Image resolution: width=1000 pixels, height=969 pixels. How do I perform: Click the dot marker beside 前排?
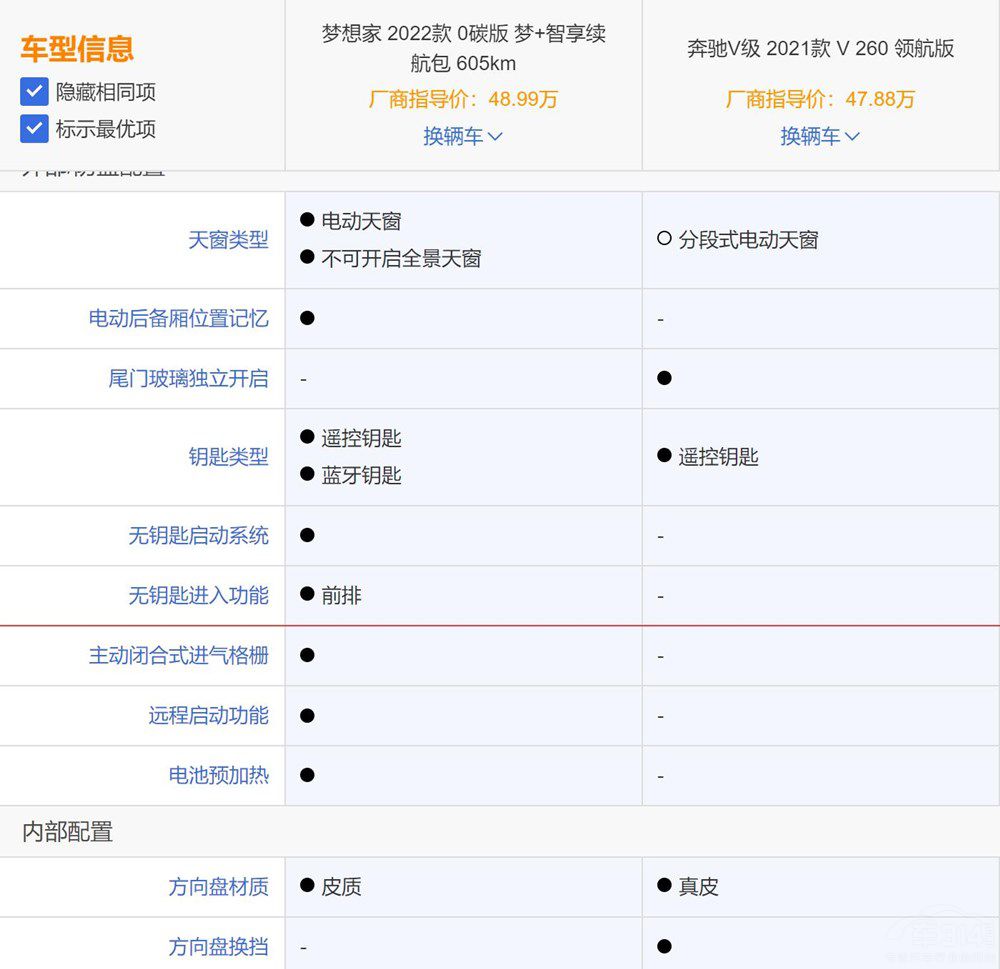[306, 595]
